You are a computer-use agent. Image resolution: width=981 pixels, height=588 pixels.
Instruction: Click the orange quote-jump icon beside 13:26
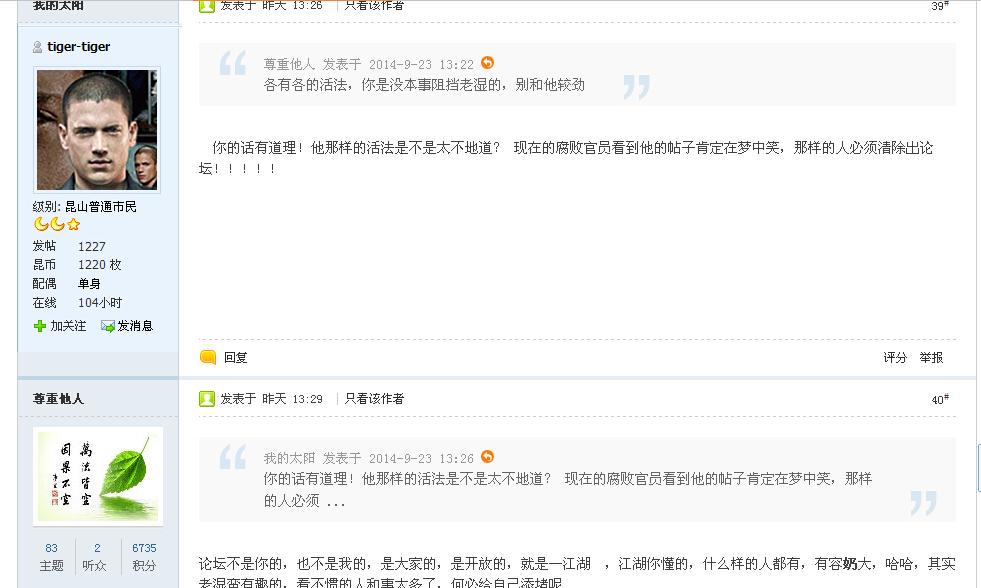(x=487, y=457)
